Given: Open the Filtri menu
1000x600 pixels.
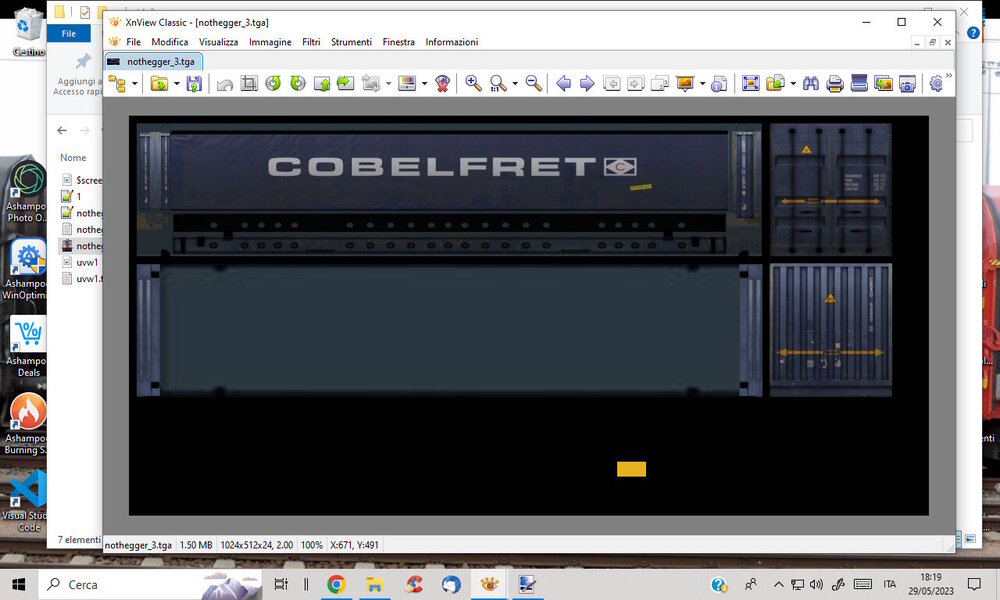Looking at the screenshot, I should 311,42.
